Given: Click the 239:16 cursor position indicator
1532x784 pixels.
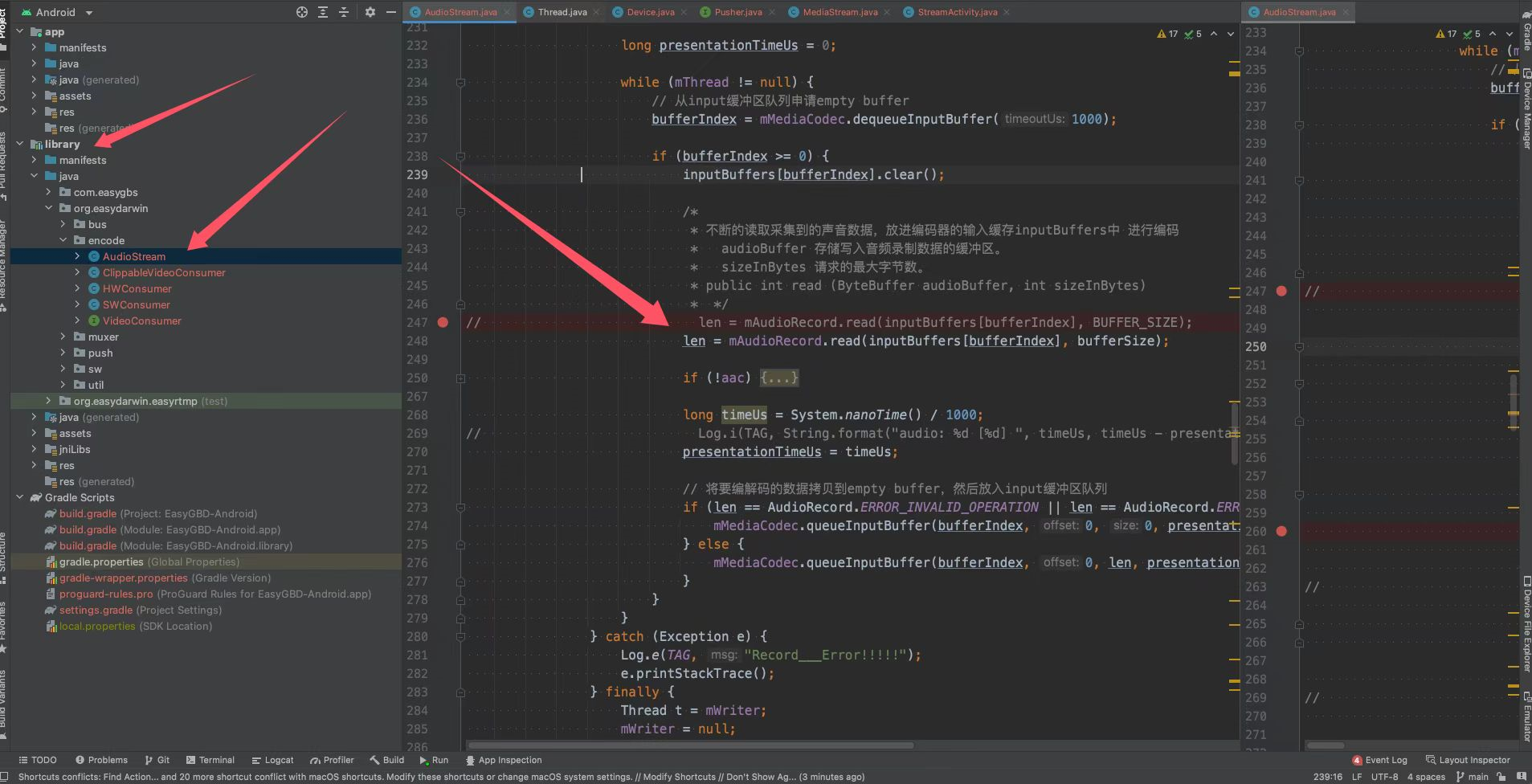Looking at the screenshot, I should point(1328,777).
